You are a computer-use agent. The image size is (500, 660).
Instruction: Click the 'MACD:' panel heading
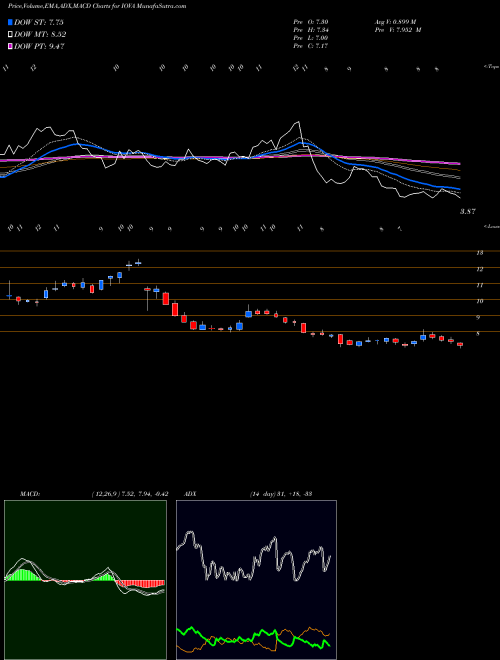point(29,494)
